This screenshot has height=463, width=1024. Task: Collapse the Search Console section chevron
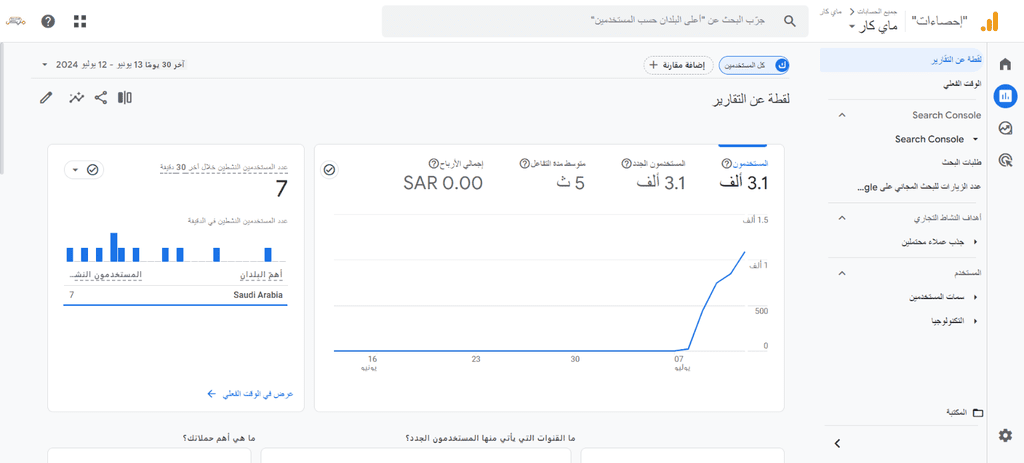(842, 115)
